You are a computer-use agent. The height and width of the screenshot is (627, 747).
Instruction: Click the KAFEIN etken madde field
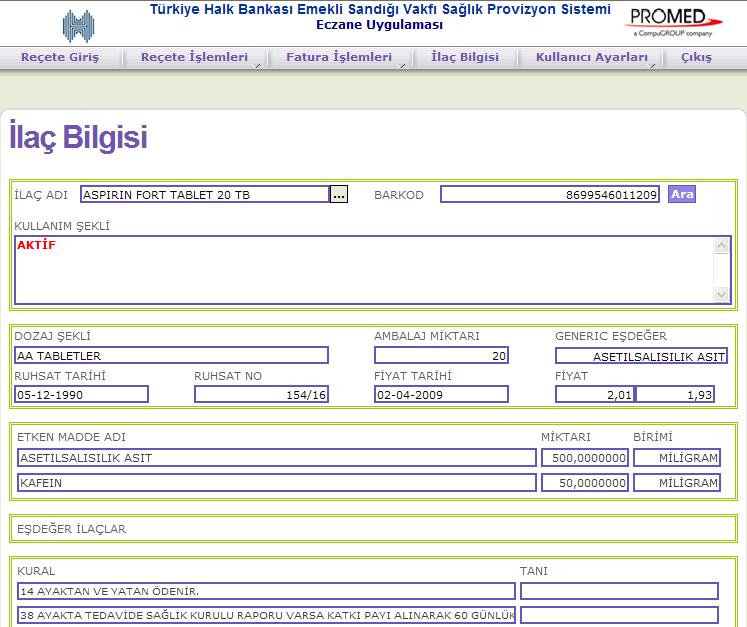coord(277,483)
